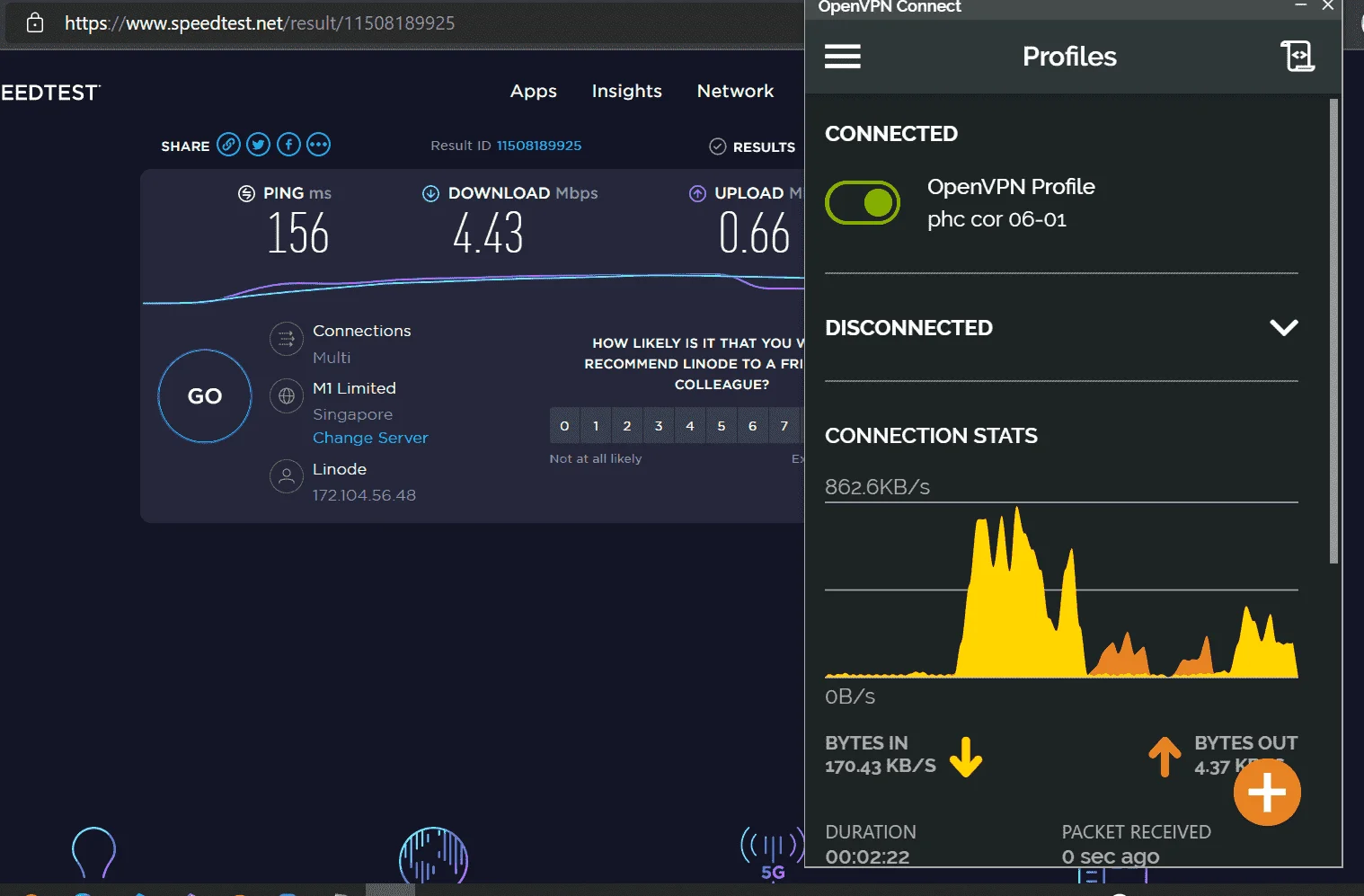Select rating 5 in the recommendation survey
Image resolution: width=1364 pixels, height=896 pixels.
click(722, 426)
